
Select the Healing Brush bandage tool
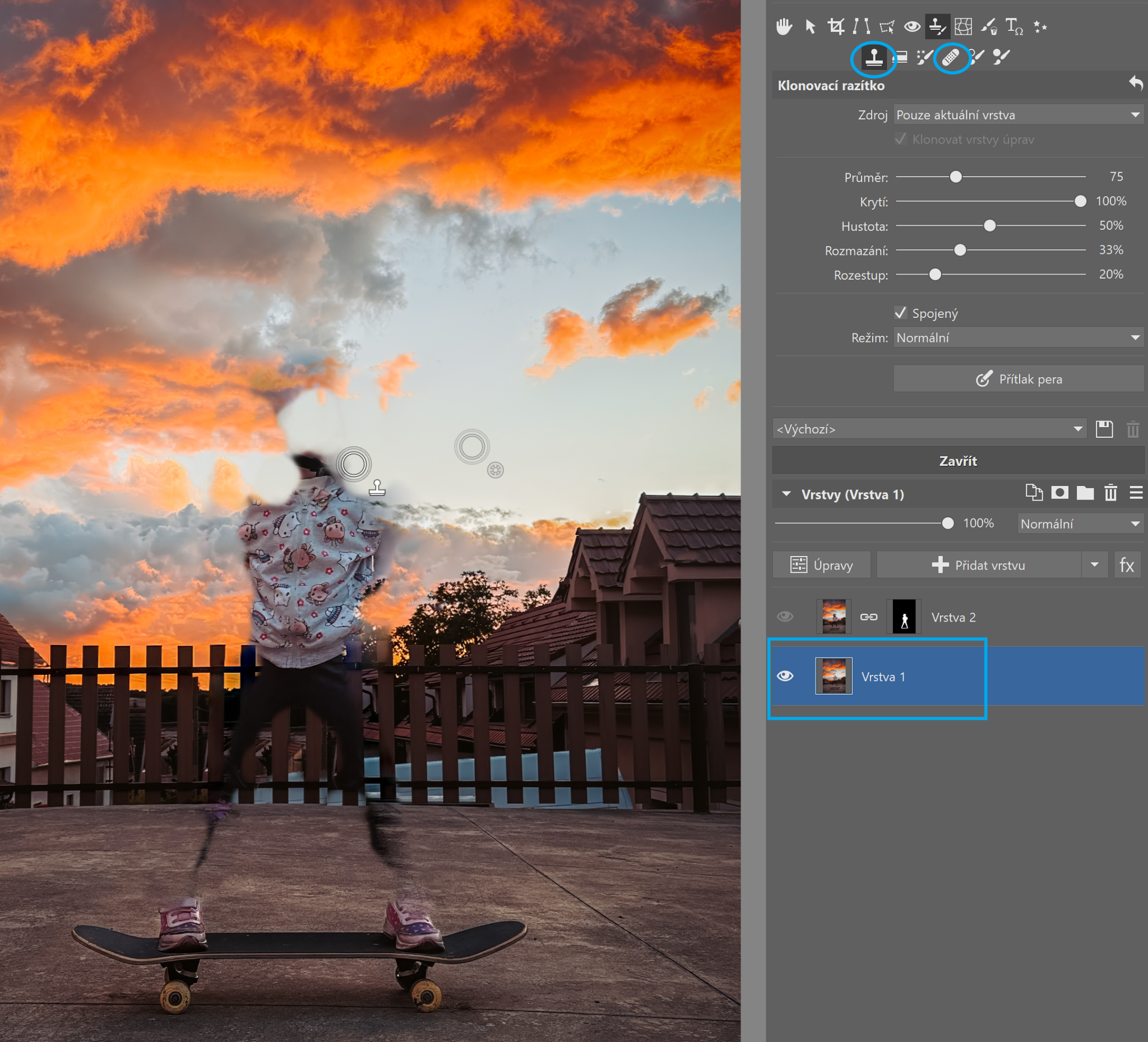point(950,58)
